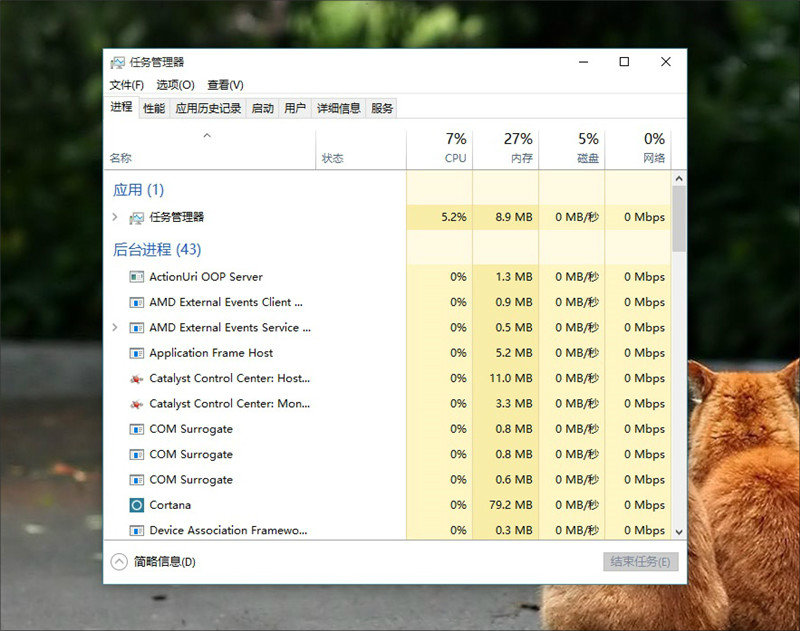
Task: Sort by the 名称 column header
Action: pyautogui.click(x=209, y=149)
